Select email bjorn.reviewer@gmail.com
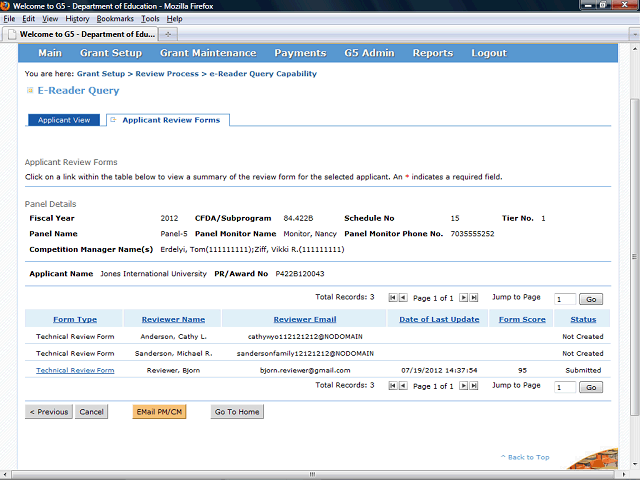This screenshot has height=480, width=640. (x=305, y=371)
